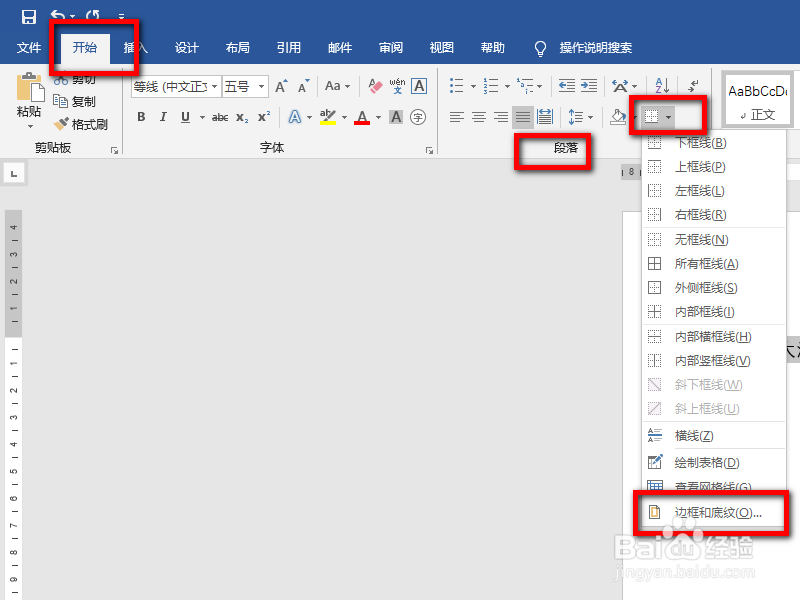Pick the red font color button
The image size is (800, 600).
[x=362, y=117]
